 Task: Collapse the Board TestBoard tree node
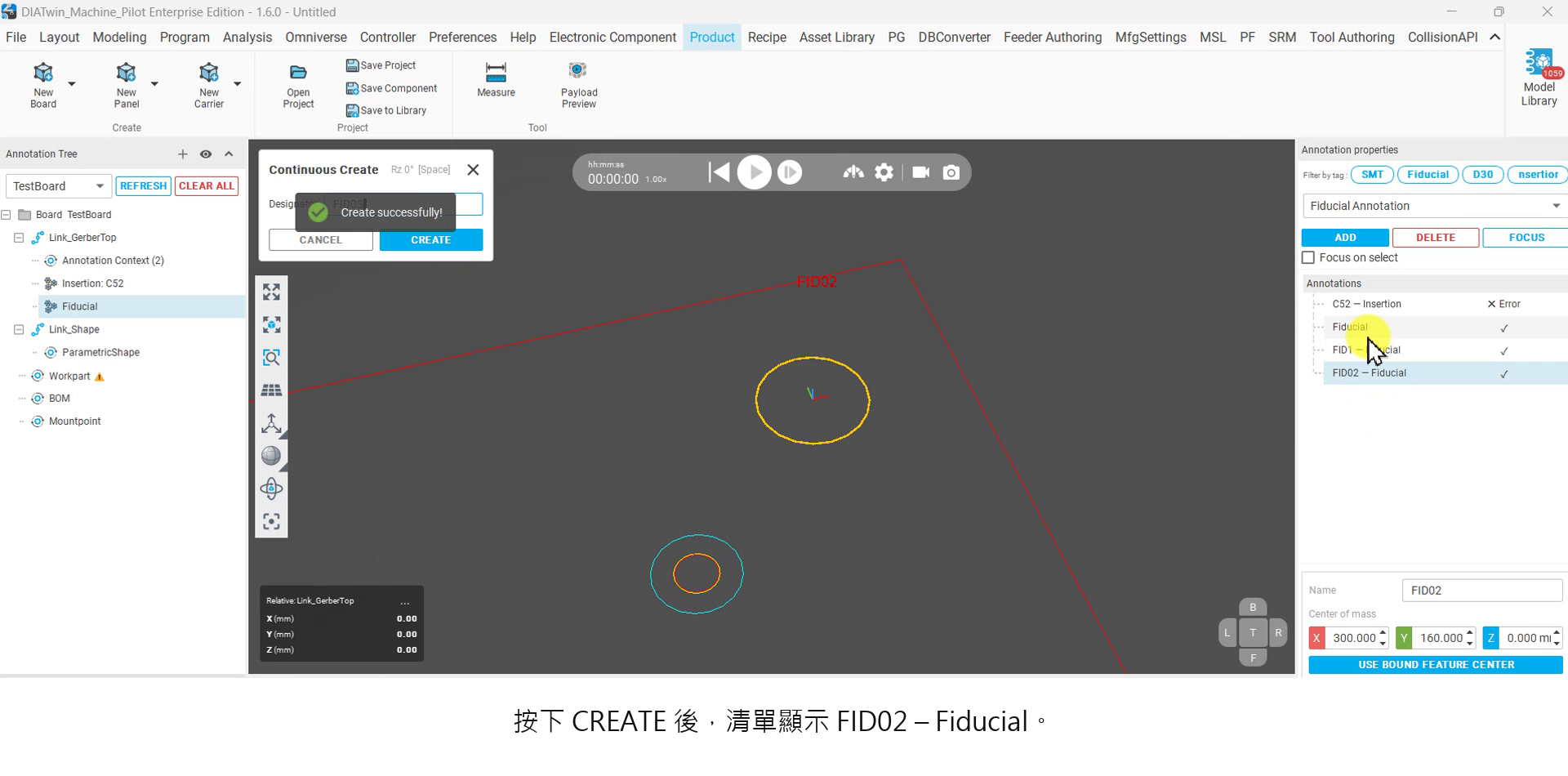[x=7, y=215]
